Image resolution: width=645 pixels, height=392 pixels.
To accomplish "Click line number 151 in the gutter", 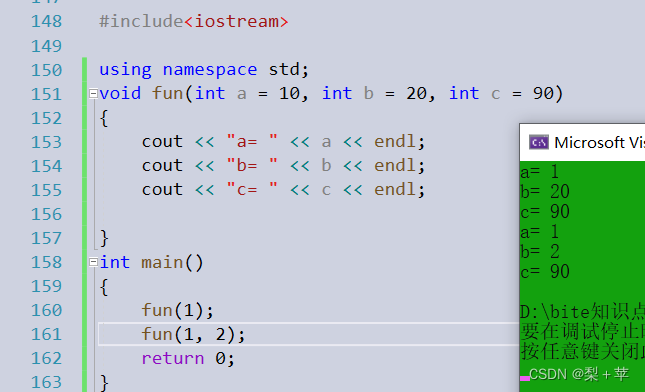I will (46, 94).
